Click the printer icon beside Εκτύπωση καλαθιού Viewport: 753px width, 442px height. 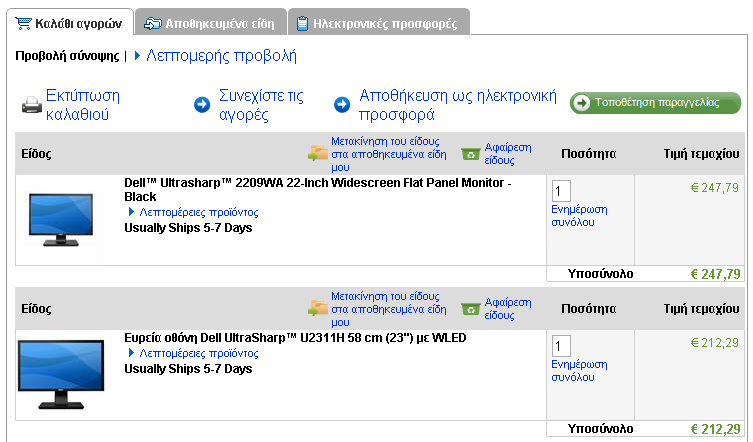click(x=32, y=105)
